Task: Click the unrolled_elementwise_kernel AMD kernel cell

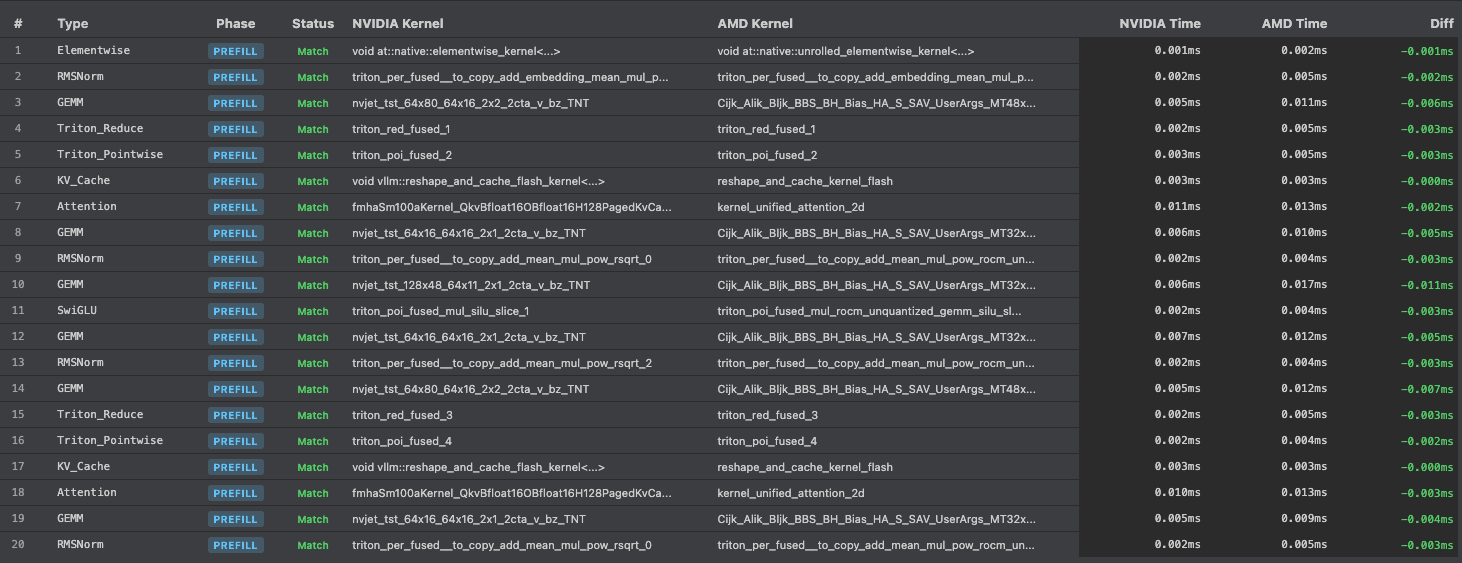Action: [x=845, y=51]
